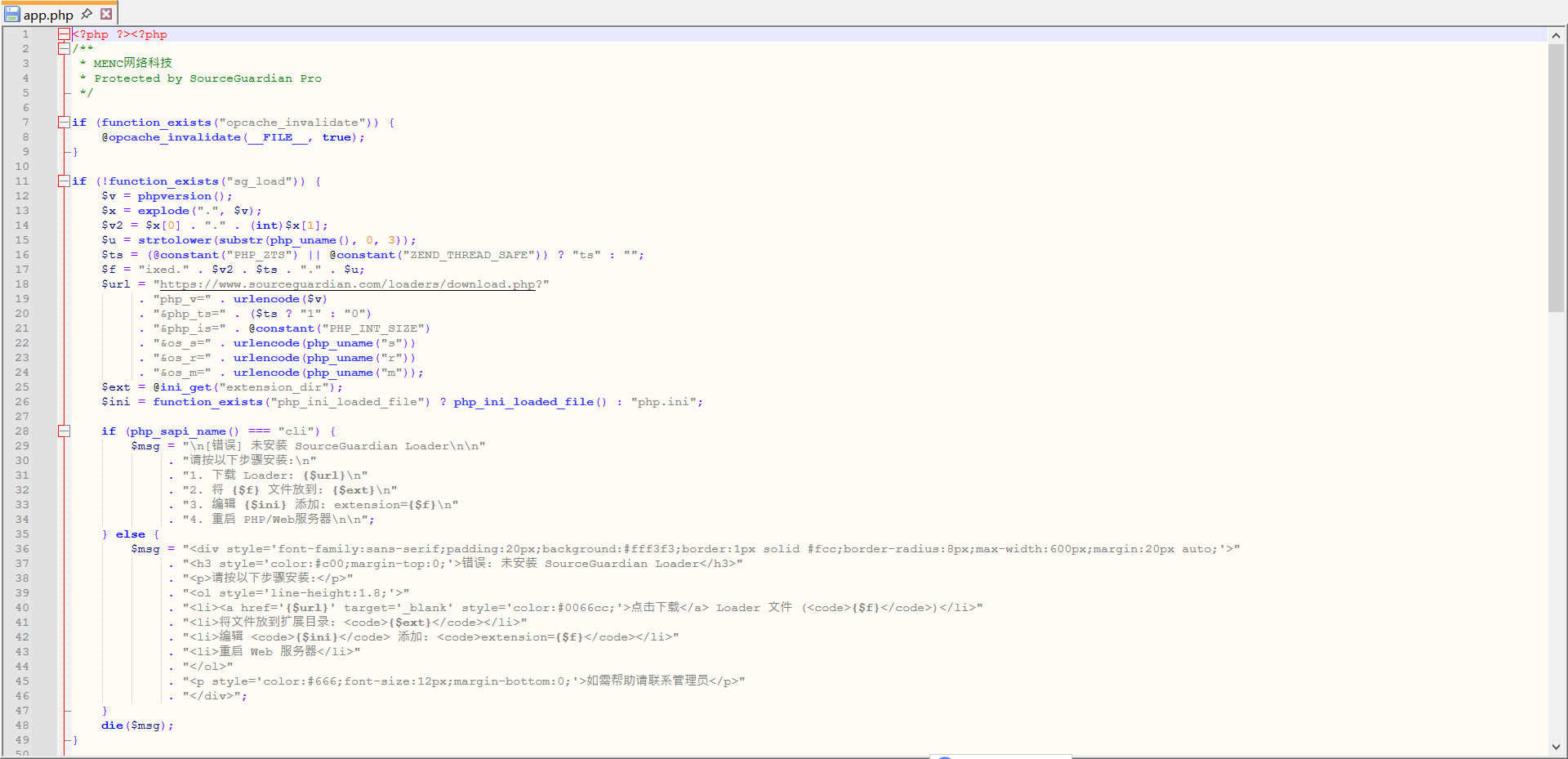
Task: Click '@opcache_invalidate' on line 8
Action: coord(171,137)
